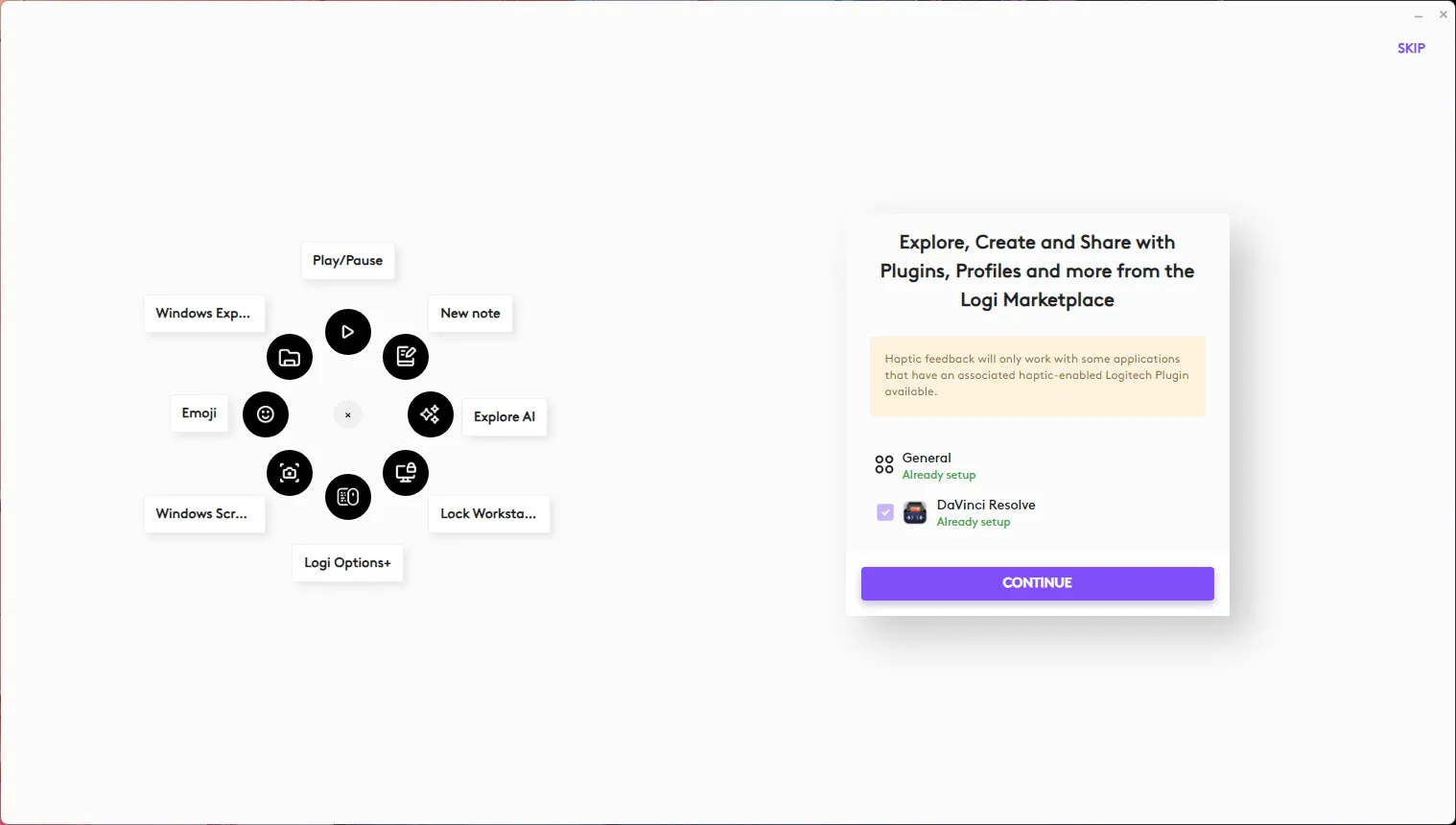Select the Emoji smiley icon
Viewport: 1456px width, 825px height.
click(266, 414)
